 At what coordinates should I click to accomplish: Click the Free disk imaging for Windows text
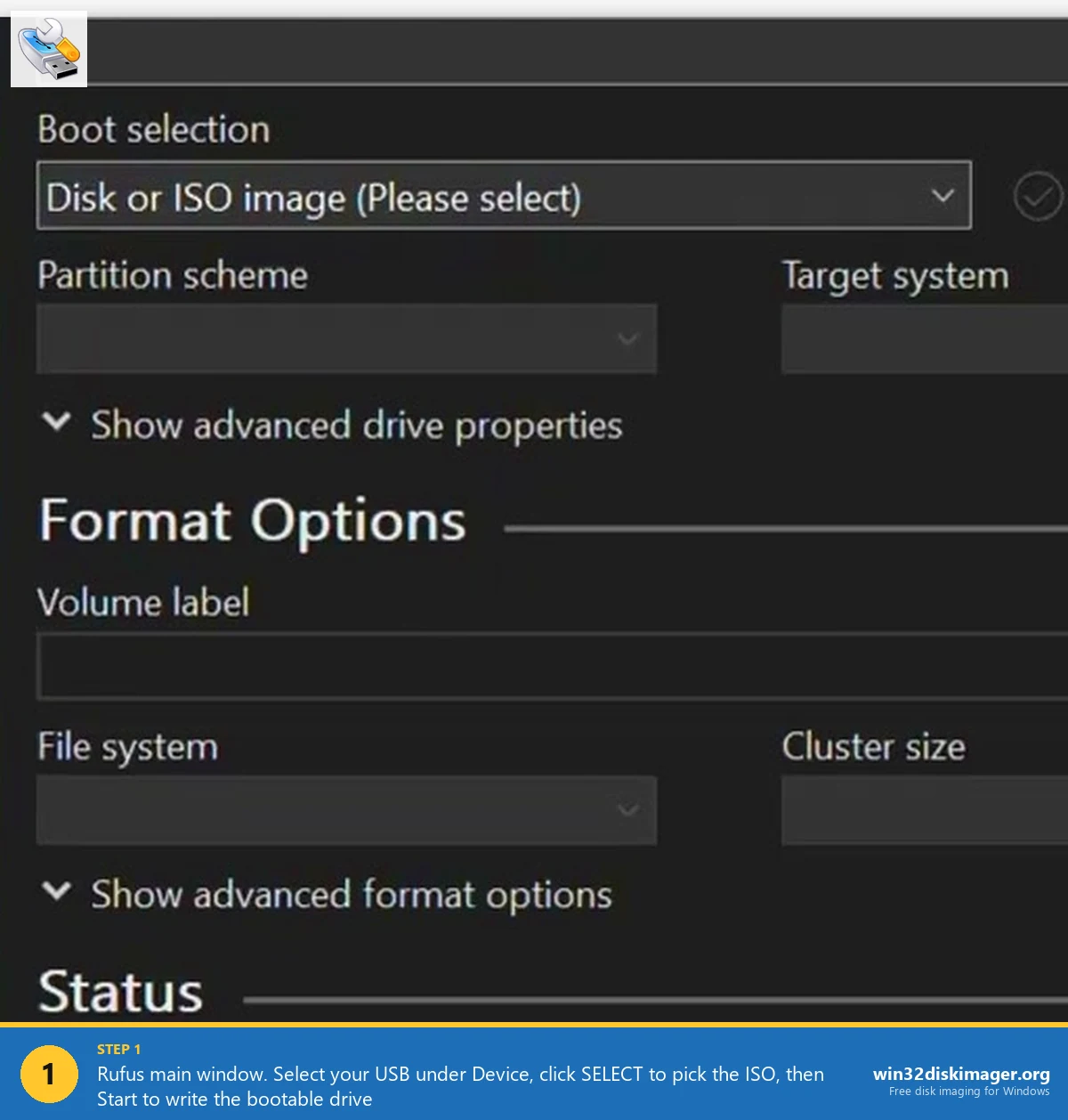click(970, 1092)
